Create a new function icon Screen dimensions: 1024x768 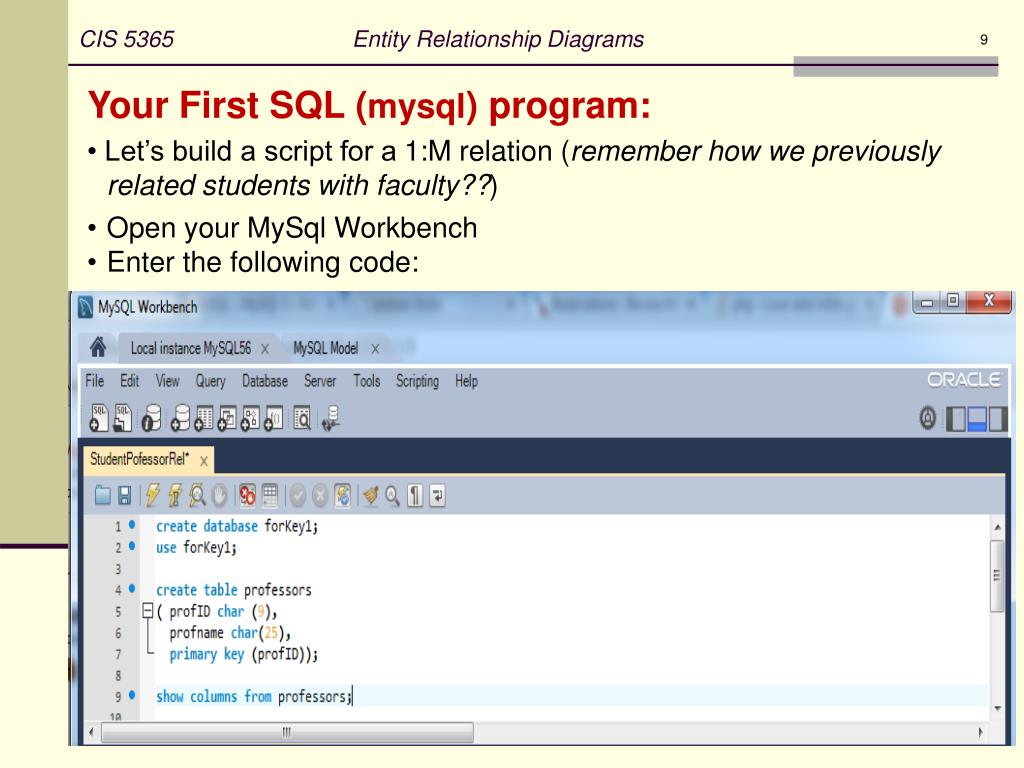pos(274,418)
